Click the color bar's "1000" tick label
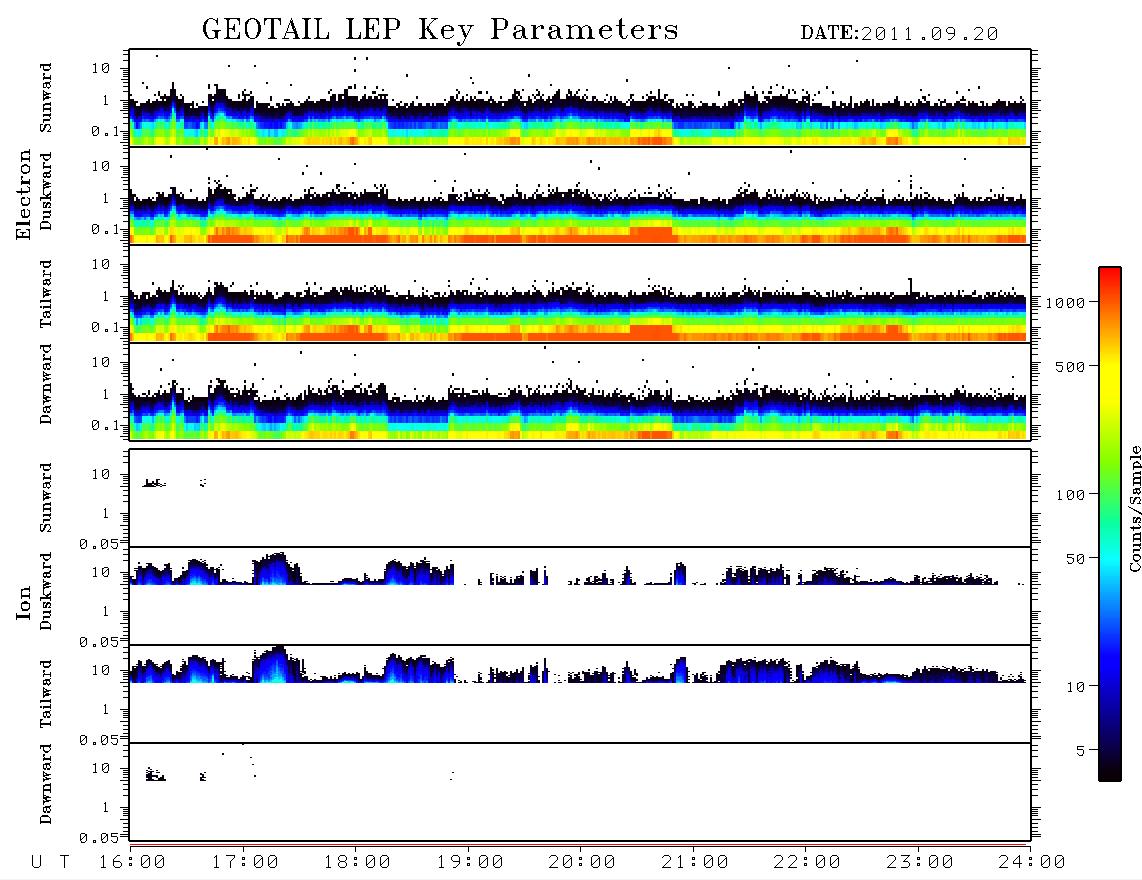Screen dimensions: 1142x880 [1065, 303]
